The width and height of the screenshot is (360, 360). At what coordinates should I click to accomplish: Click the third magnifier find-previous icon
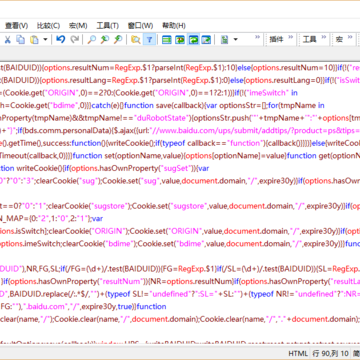pos(118,40)
